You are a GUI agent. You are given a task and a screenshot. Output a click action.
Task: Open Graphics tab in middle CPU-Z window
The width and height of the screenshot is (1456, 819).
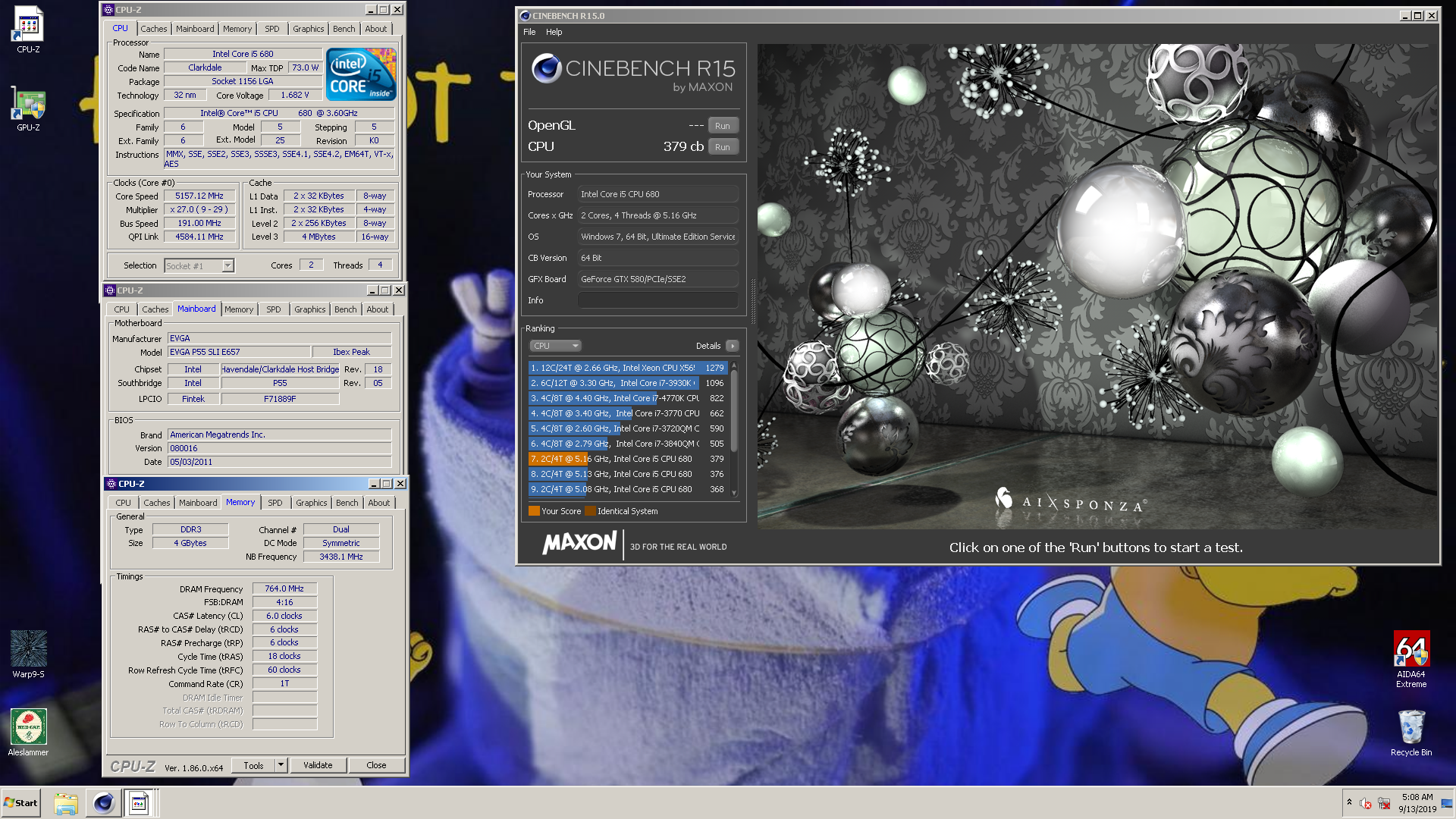(310, 309)
